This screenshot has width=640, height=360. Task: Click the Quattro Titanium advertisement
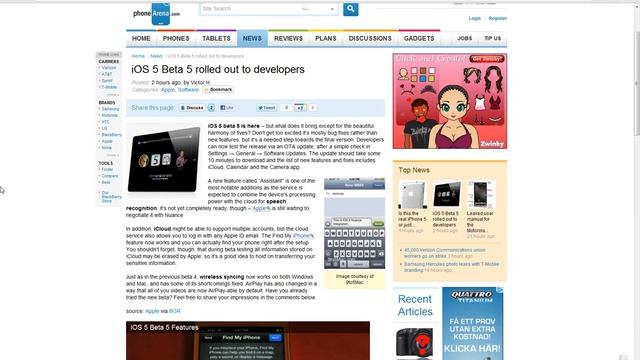click(473, 324)
